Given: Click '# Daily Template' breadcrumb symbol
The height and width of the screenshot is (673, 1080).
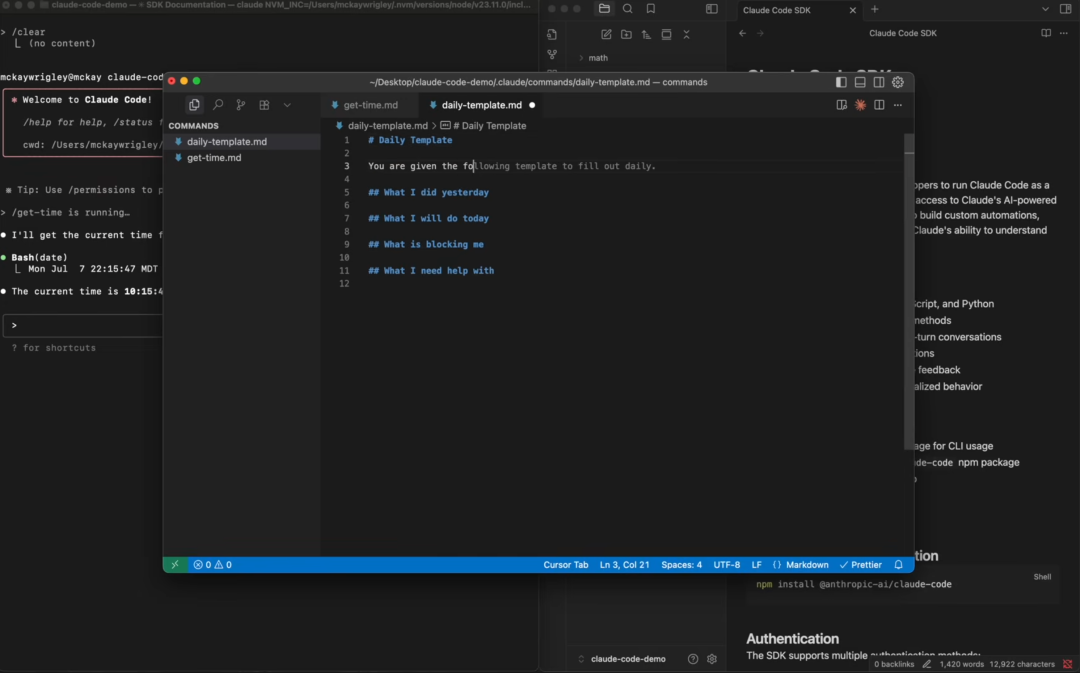Looking at the screenshot, I should click(x=489, y=126).
